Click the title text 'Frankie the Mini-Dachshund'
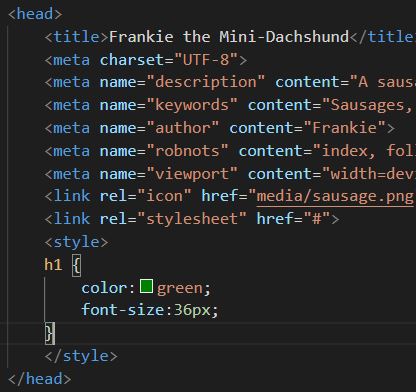The image size is (416, 392). point(229,37)
